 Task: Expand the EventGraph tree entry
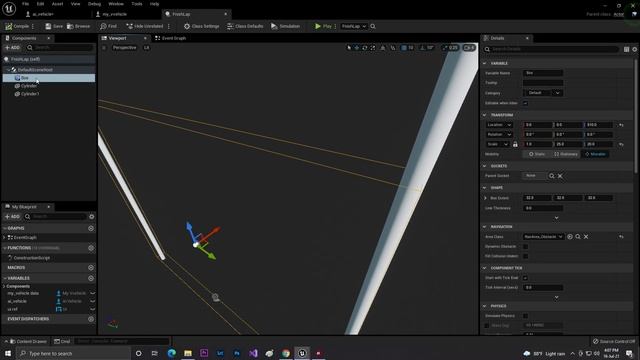tap(4, 237)
